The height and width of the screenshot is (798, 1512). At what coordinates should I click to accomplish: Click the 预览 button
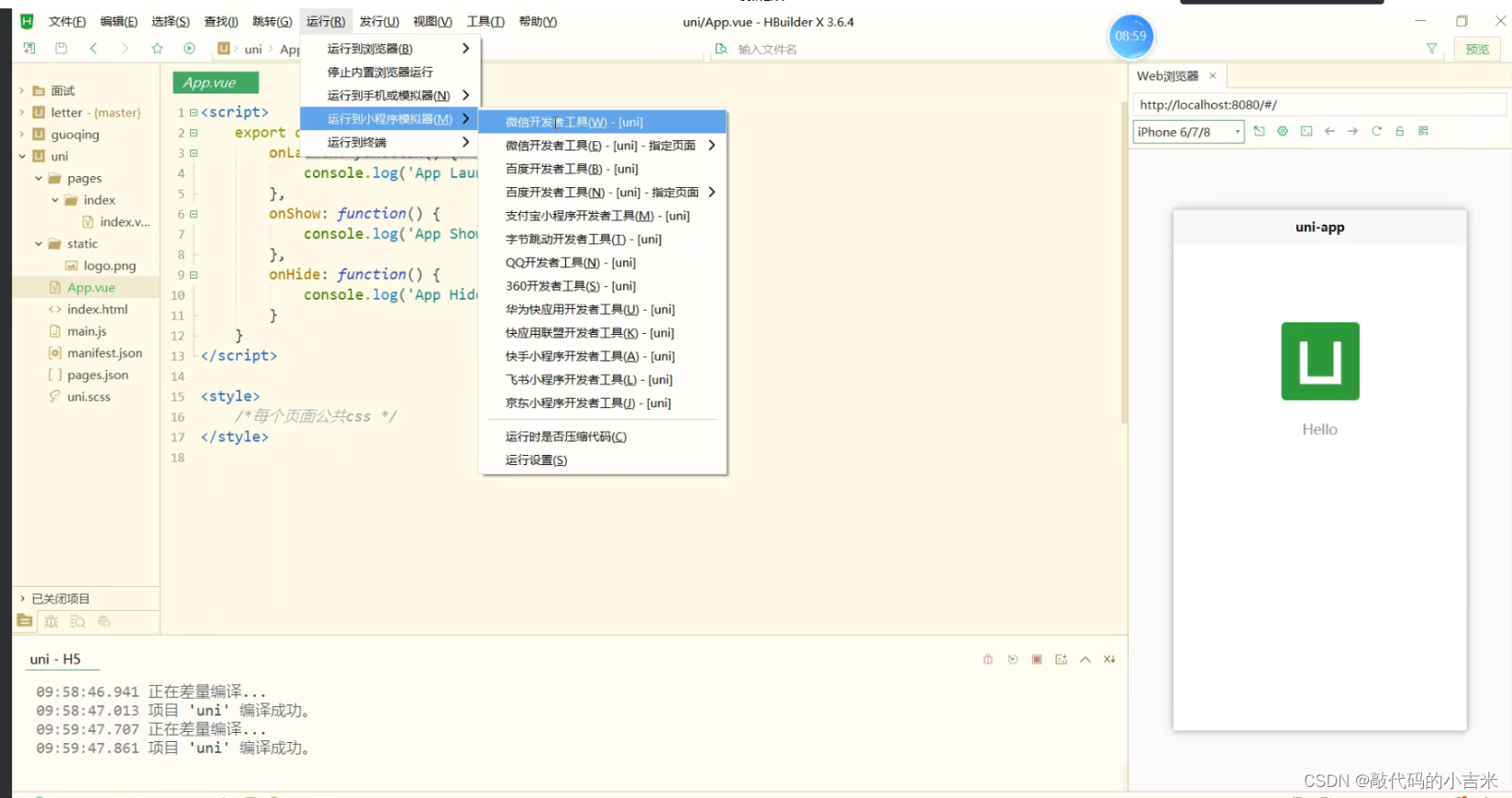coord(1477,50)
